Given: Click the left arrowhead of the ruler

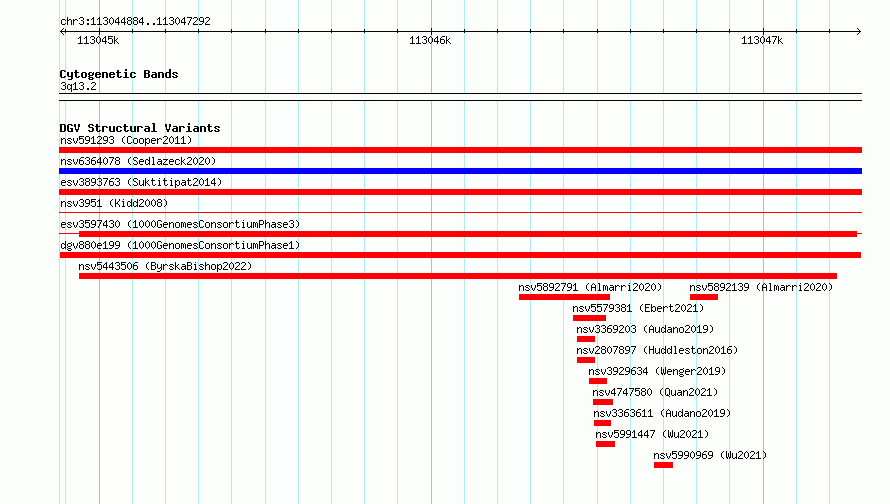Looking at the screenshot, I should coord(62,31).
